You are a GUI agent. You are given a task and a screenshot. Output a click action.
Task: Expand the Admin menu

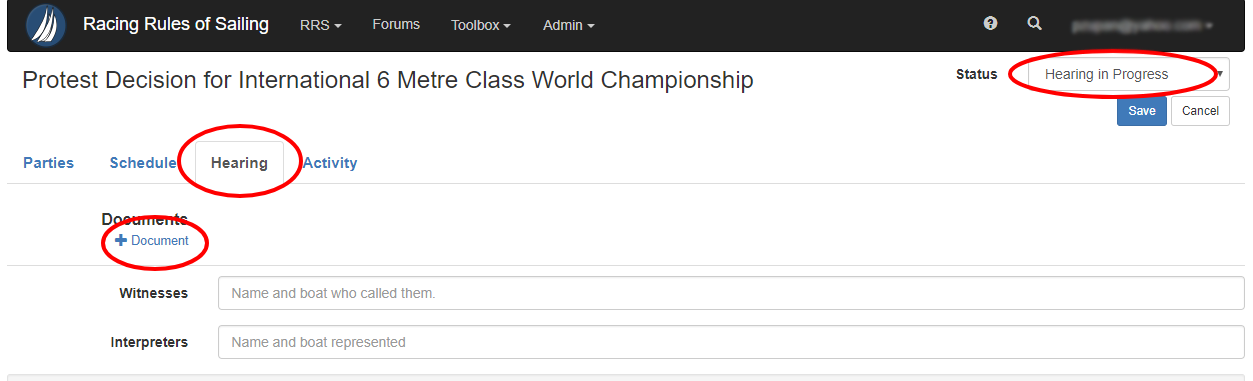coord(568,25)
